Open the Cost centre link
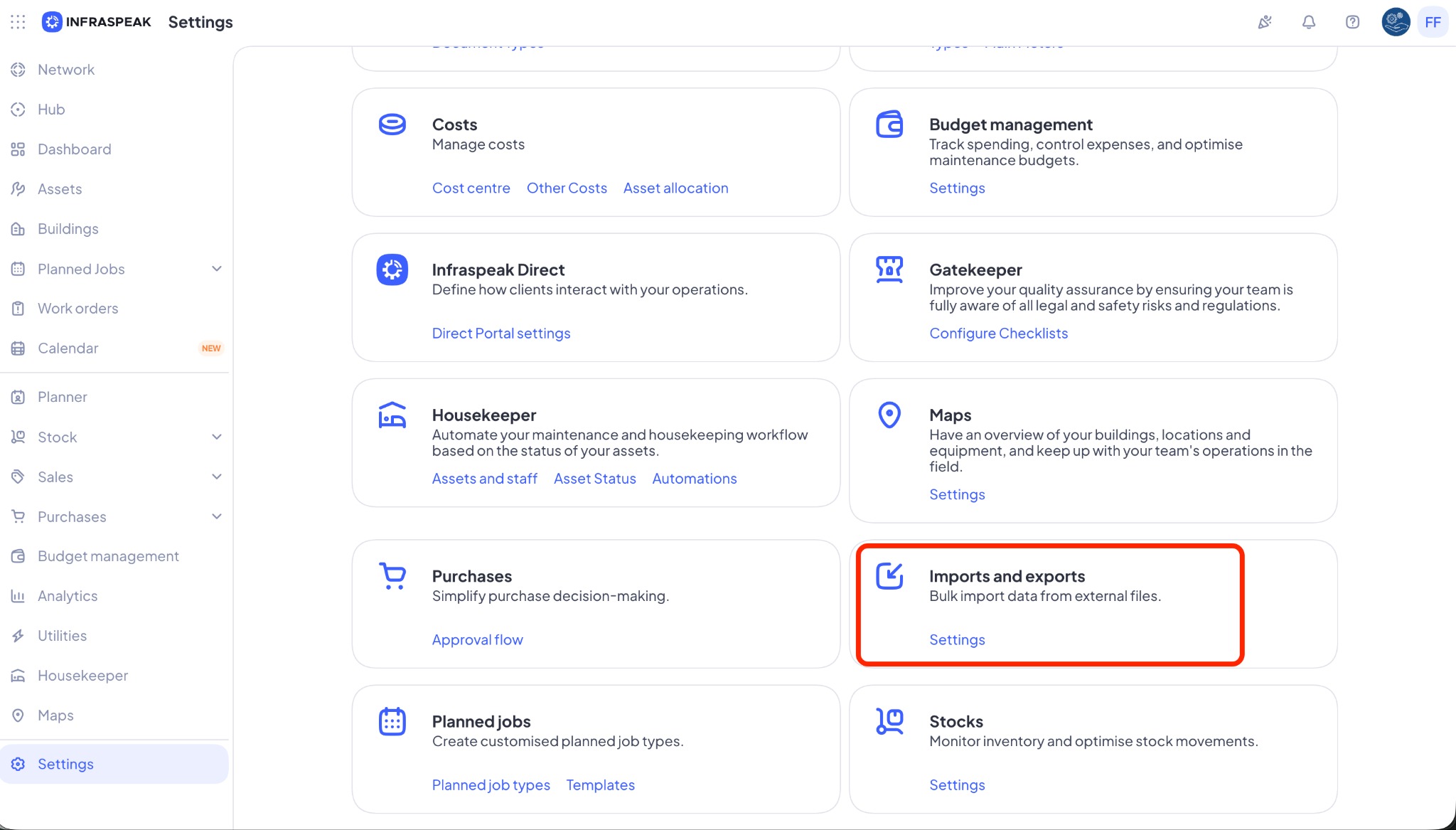 coord(471,188)
